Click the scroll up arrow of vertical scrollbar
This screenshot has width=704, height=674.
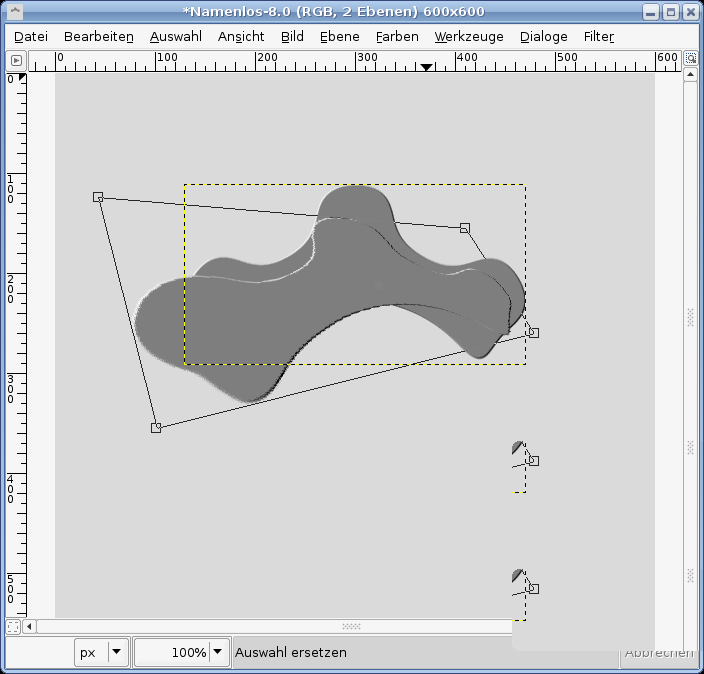(691, 75)
